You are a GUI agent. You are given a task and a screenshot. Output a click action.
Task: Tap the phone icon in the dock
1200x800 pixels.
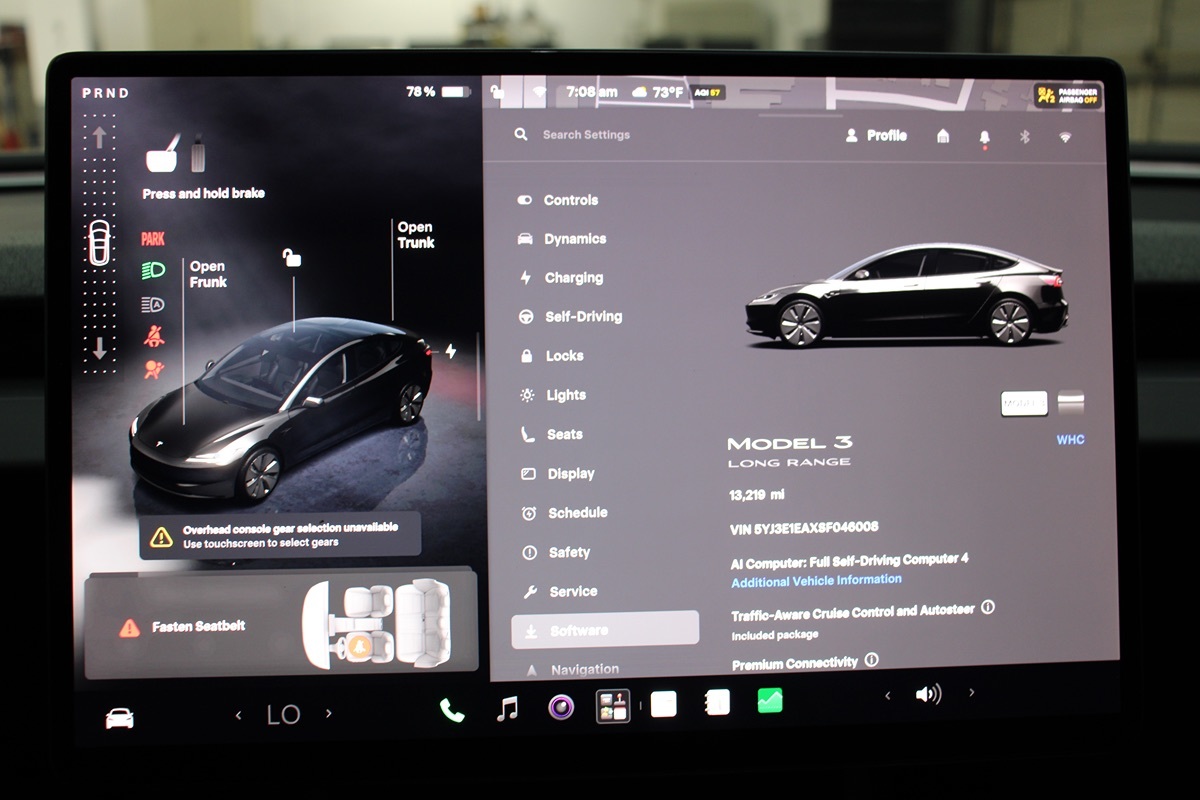452,710
